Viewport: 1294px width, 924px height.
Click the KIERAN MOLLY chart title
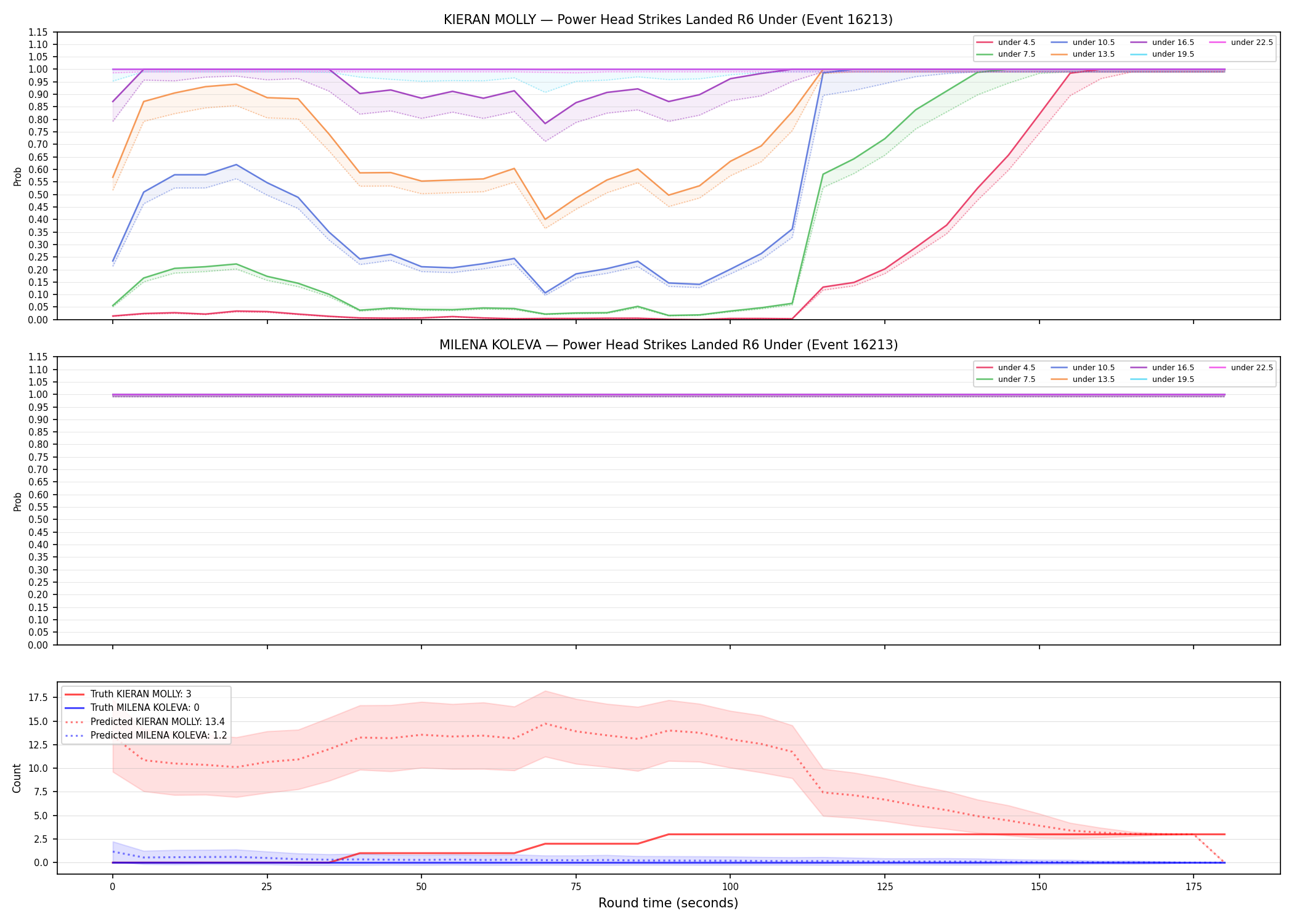pos(668,20)
